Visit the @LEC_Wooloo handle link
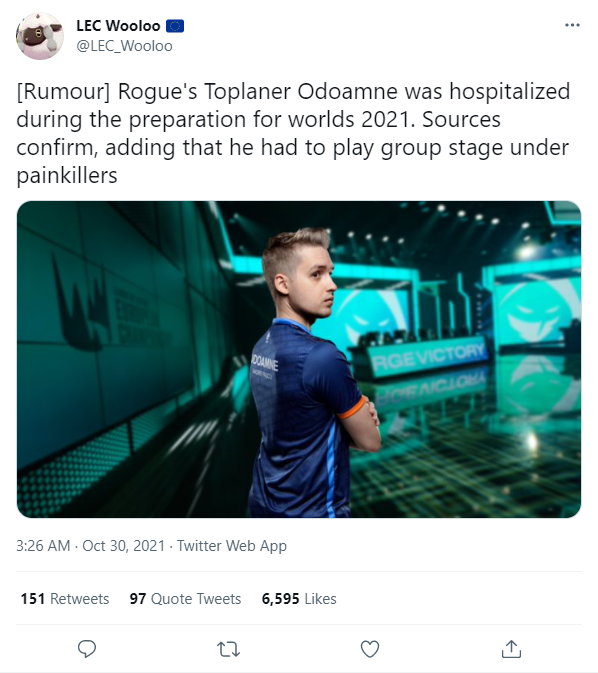Image resolution: width=598 pixels, height=673 pixels. pyautogui.click(x=124, y=46)
